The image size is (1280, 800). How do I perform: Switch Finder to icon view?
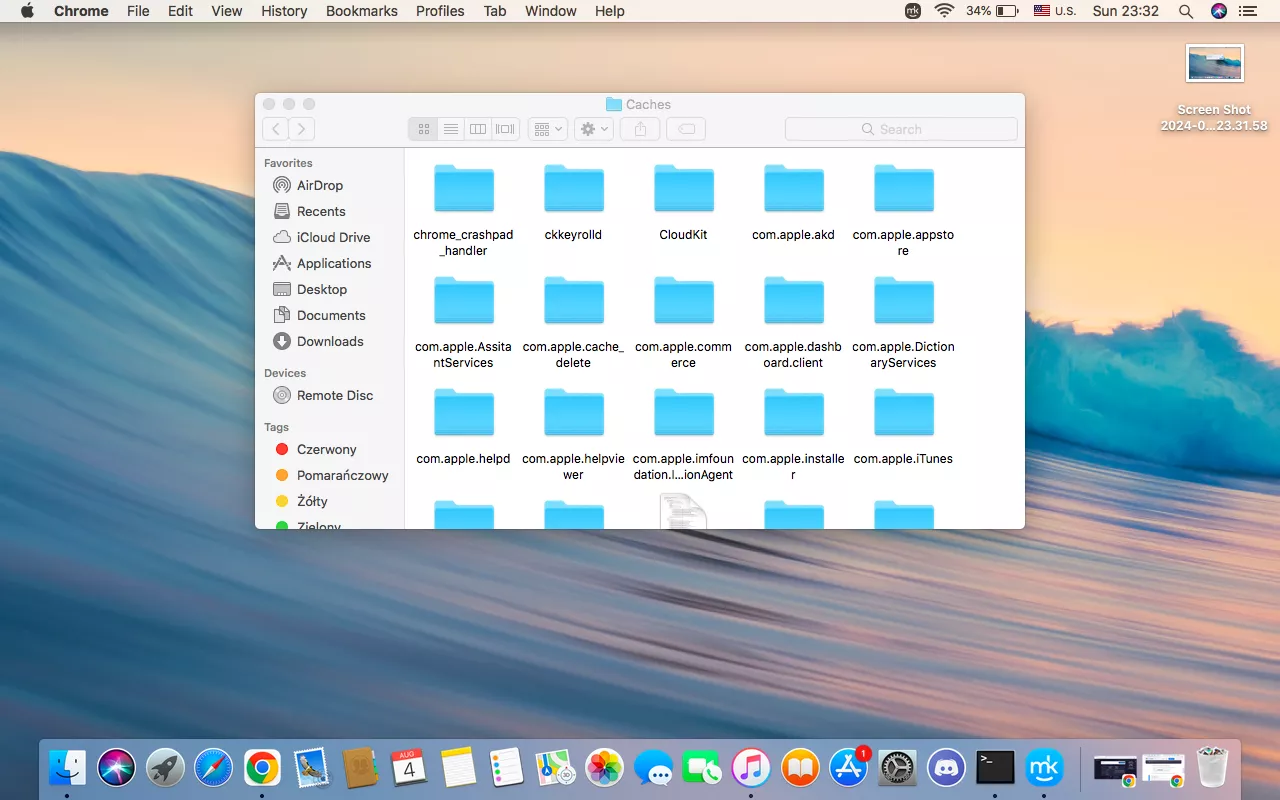pos(424,129)
